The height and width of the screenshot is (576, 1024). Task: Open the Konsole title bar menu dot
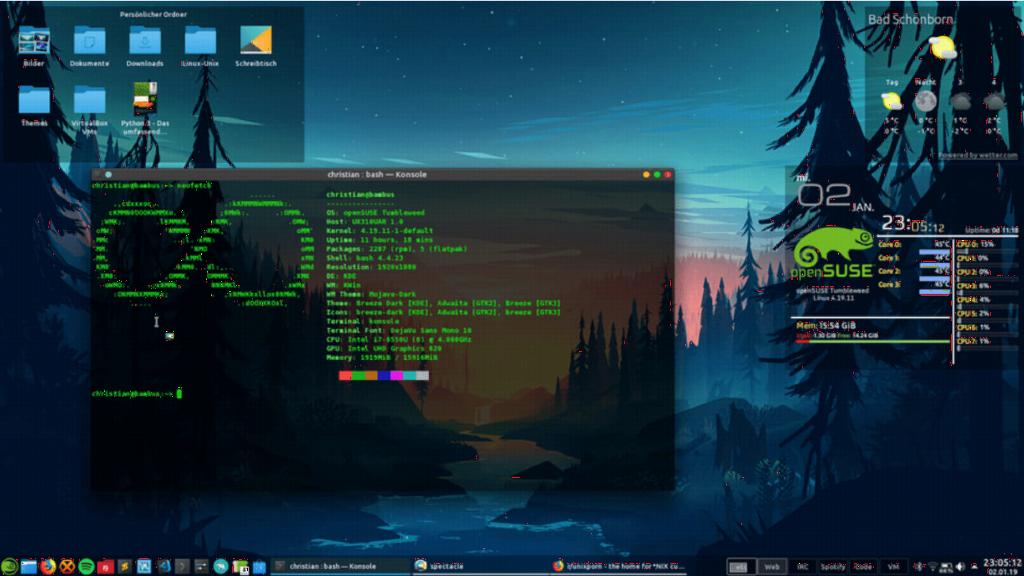(108, 174)
